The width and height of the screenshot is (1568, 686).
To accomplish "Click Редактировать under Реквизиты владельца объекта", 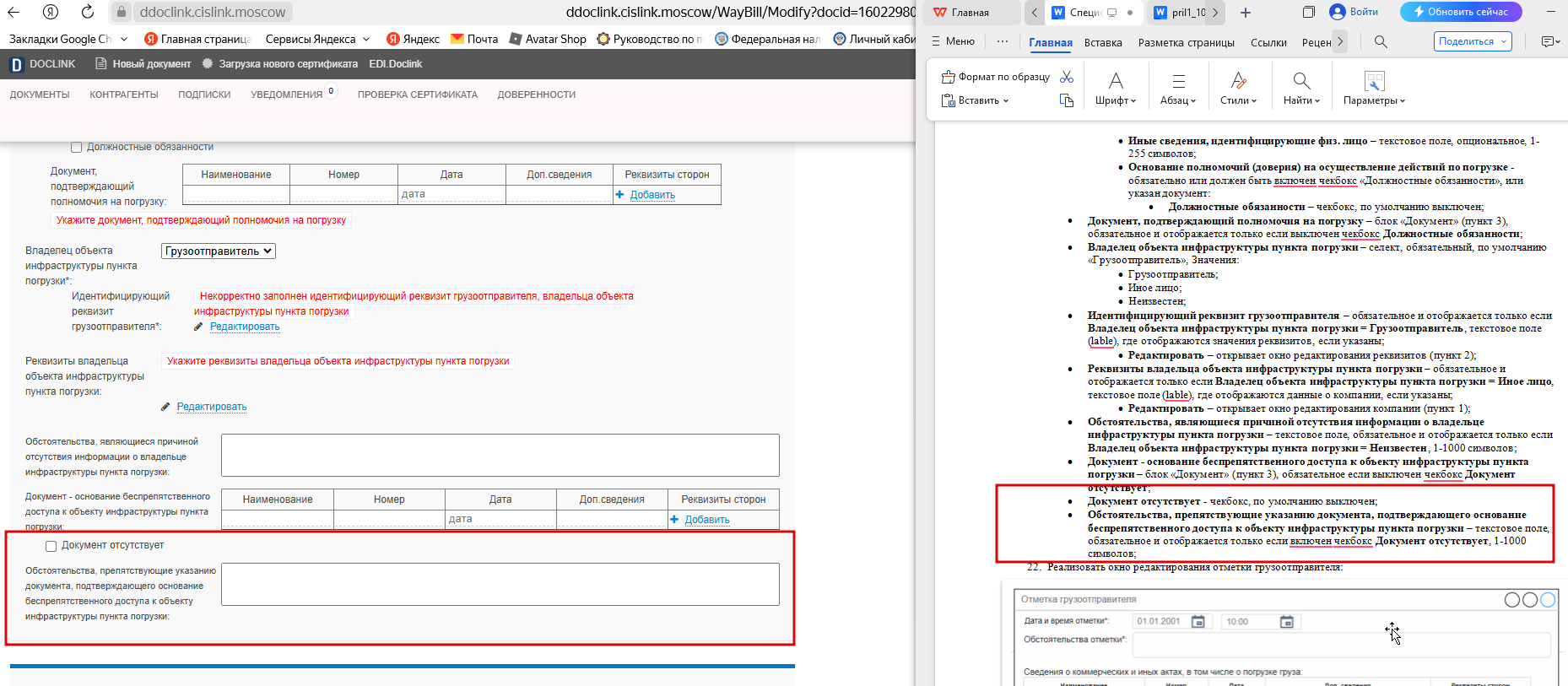I will (212, 407).
